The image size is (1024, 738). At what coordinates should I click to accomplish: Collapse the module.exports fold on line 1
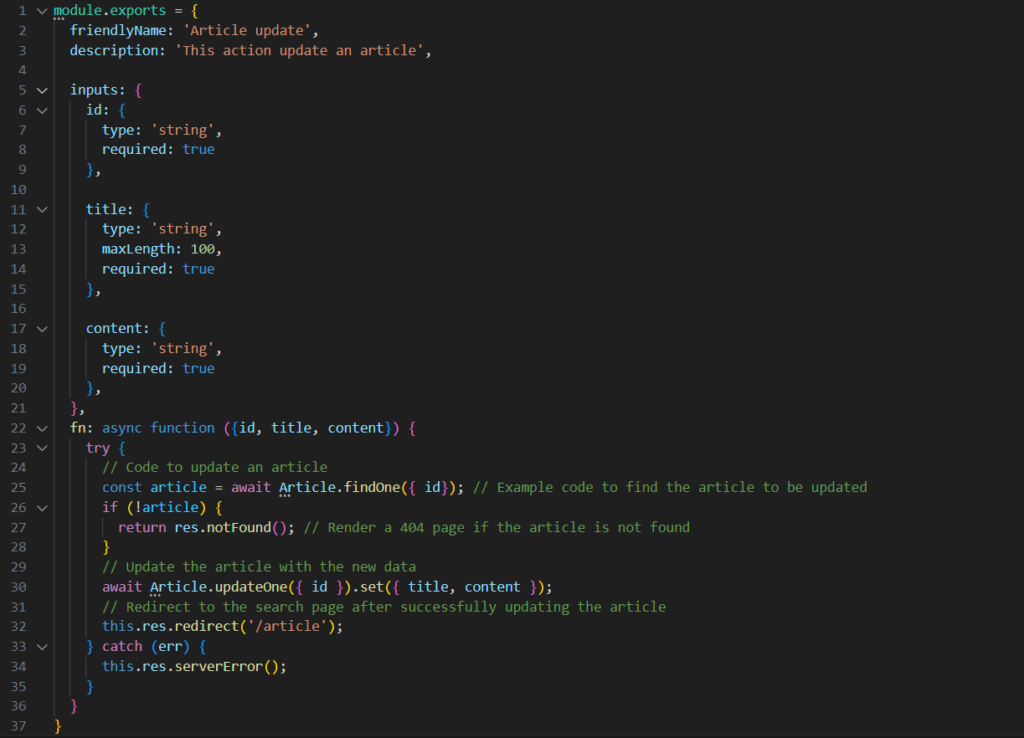(x=40, y=10)
